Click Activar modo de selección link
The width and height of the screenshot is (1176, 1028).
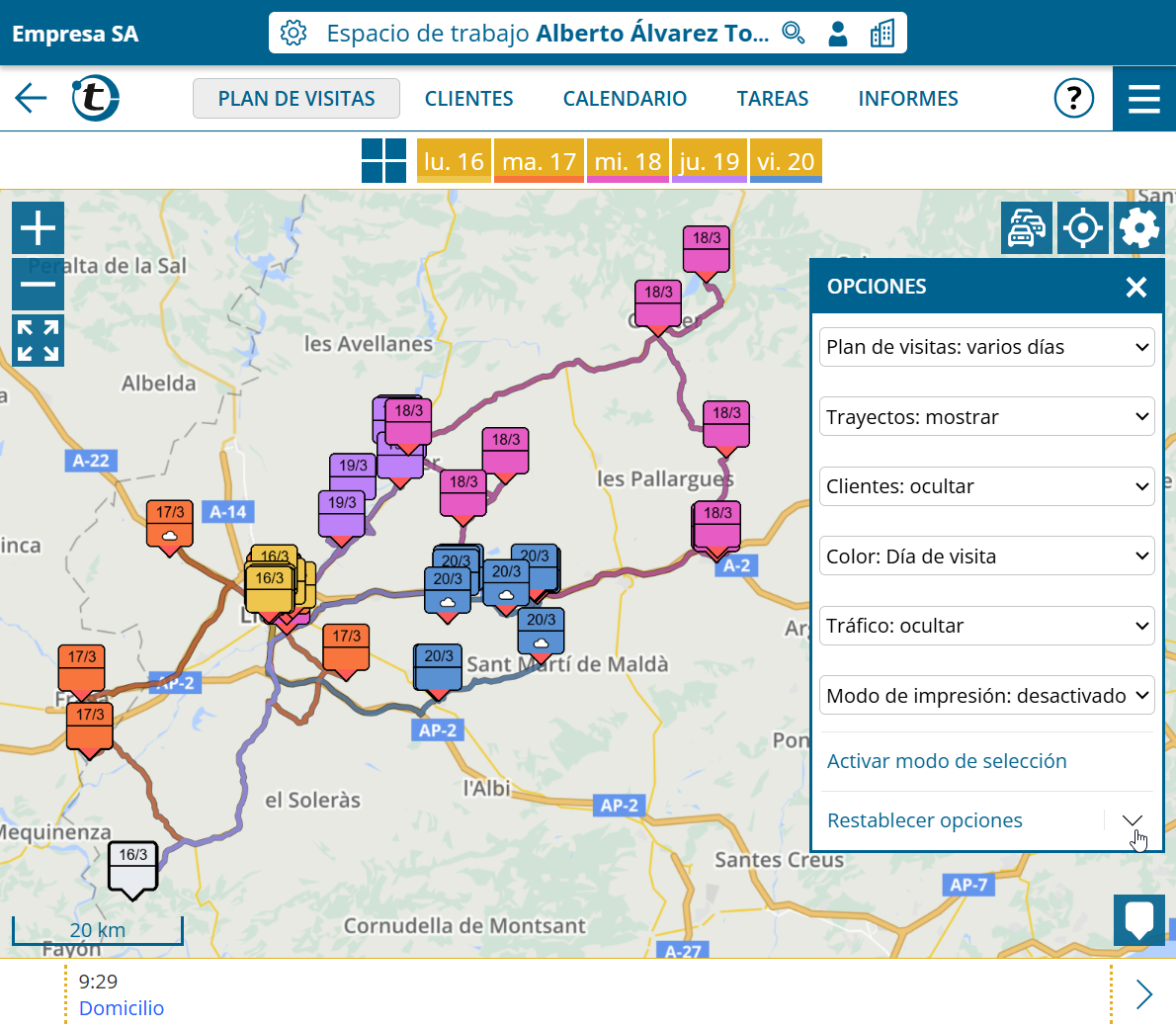(x=947, y=761)
